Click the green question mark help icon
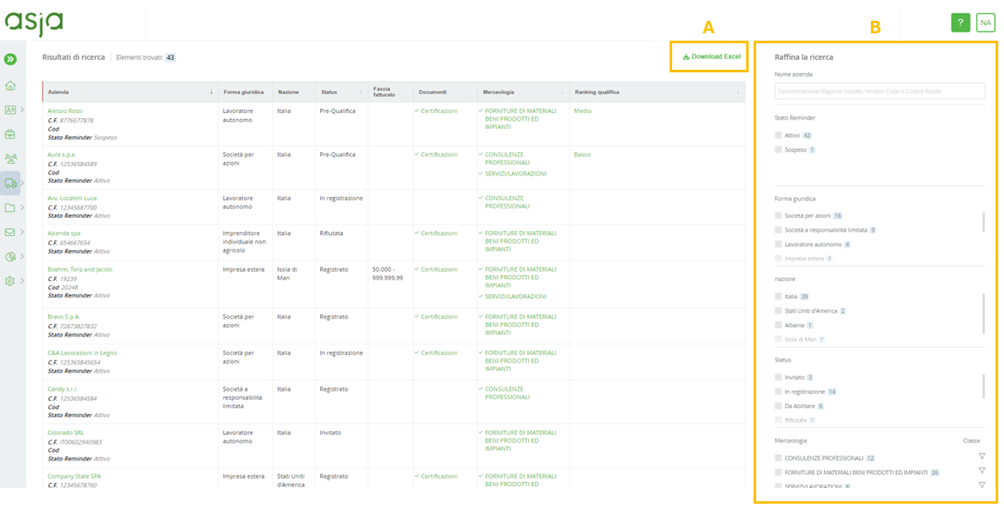Image resolution: width=1004 pixels, height=517 pixels. click(960, 23)
